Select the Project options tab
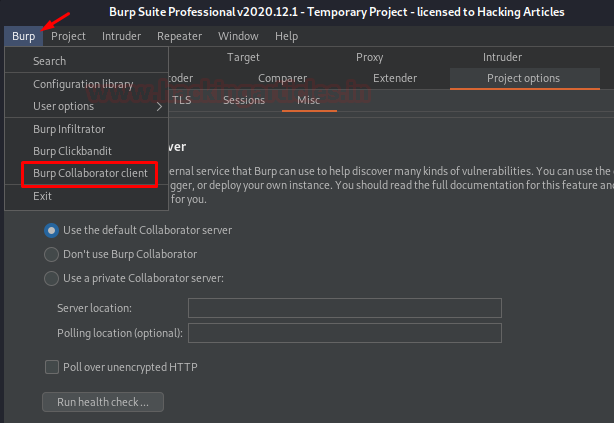The image size is (614, 423). tap(524, 78)
